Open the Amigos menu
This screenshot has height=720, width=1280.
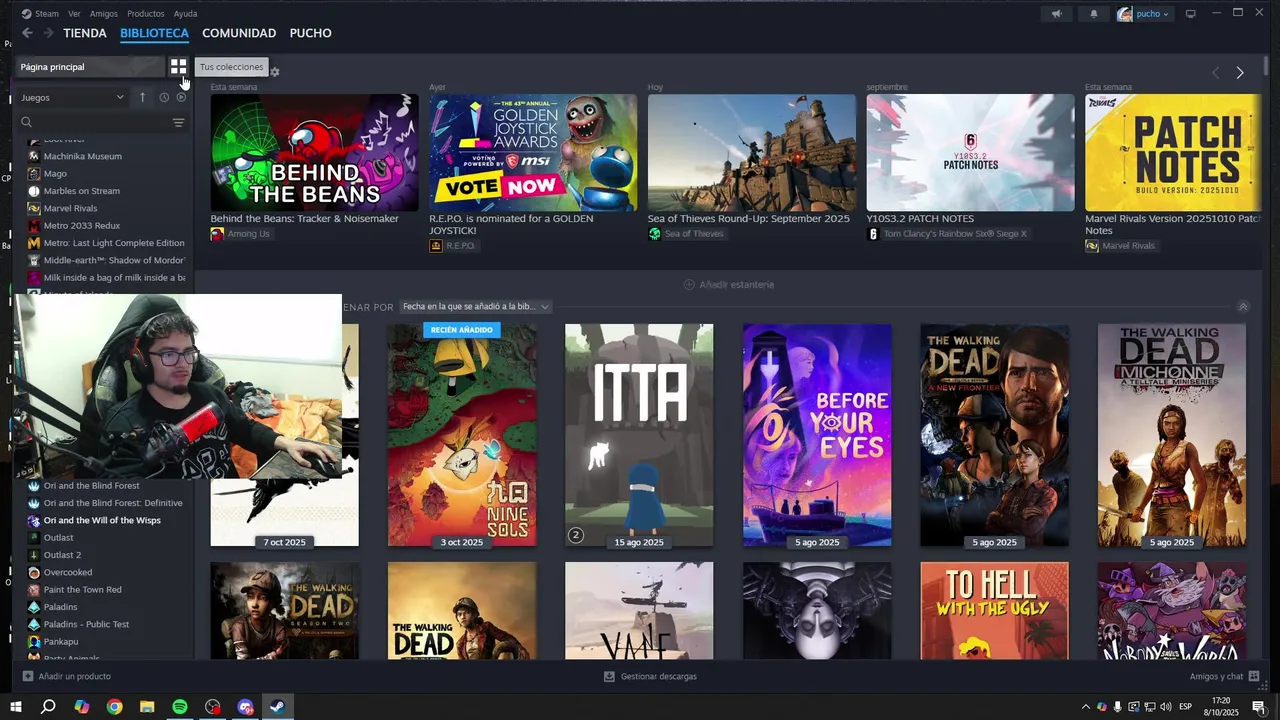[x=103, y=13]
